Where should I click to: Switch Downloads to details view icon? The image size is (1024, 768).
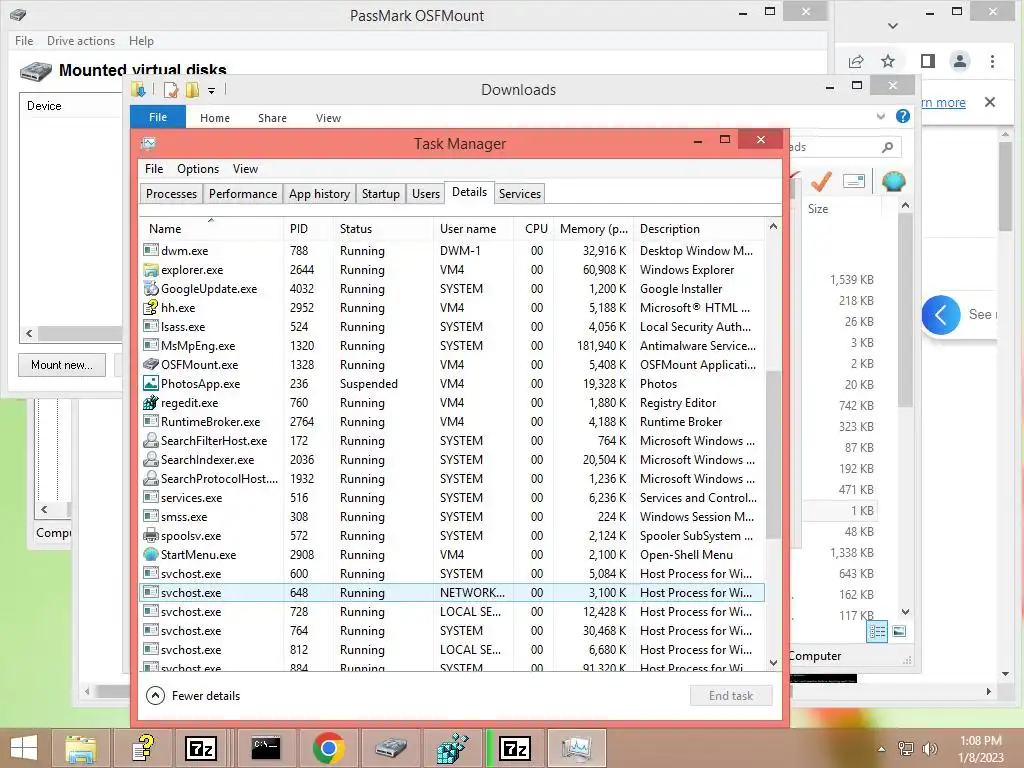click(877, 632)
